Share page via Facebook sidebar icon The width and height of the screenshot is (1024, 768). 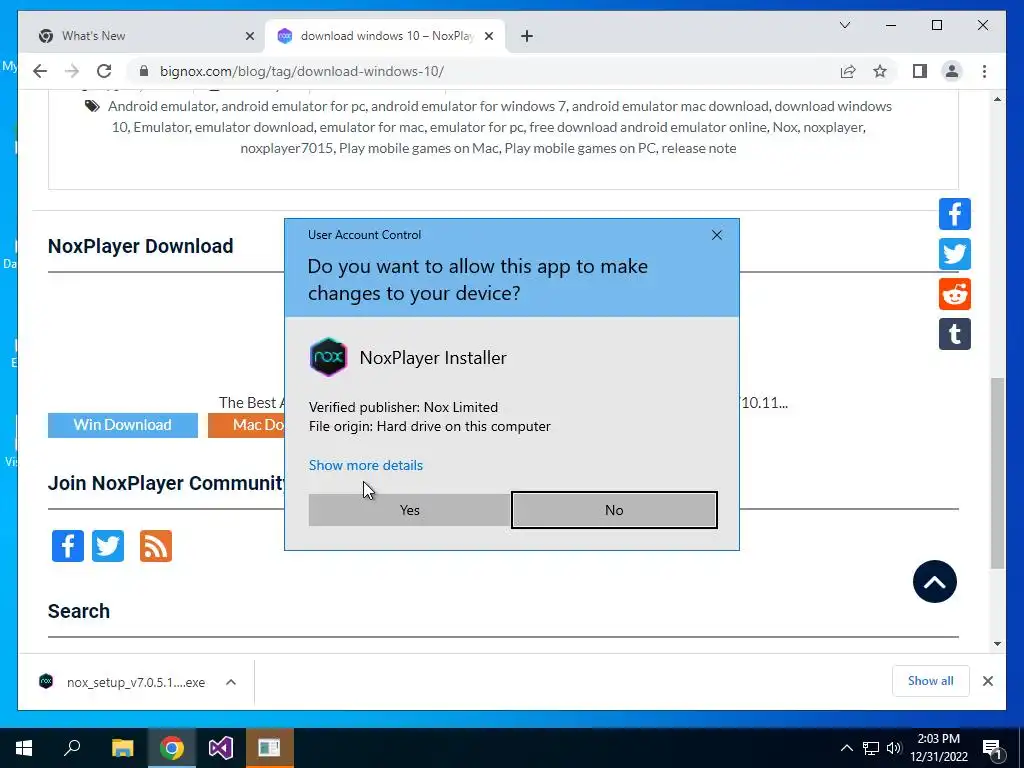955,214
